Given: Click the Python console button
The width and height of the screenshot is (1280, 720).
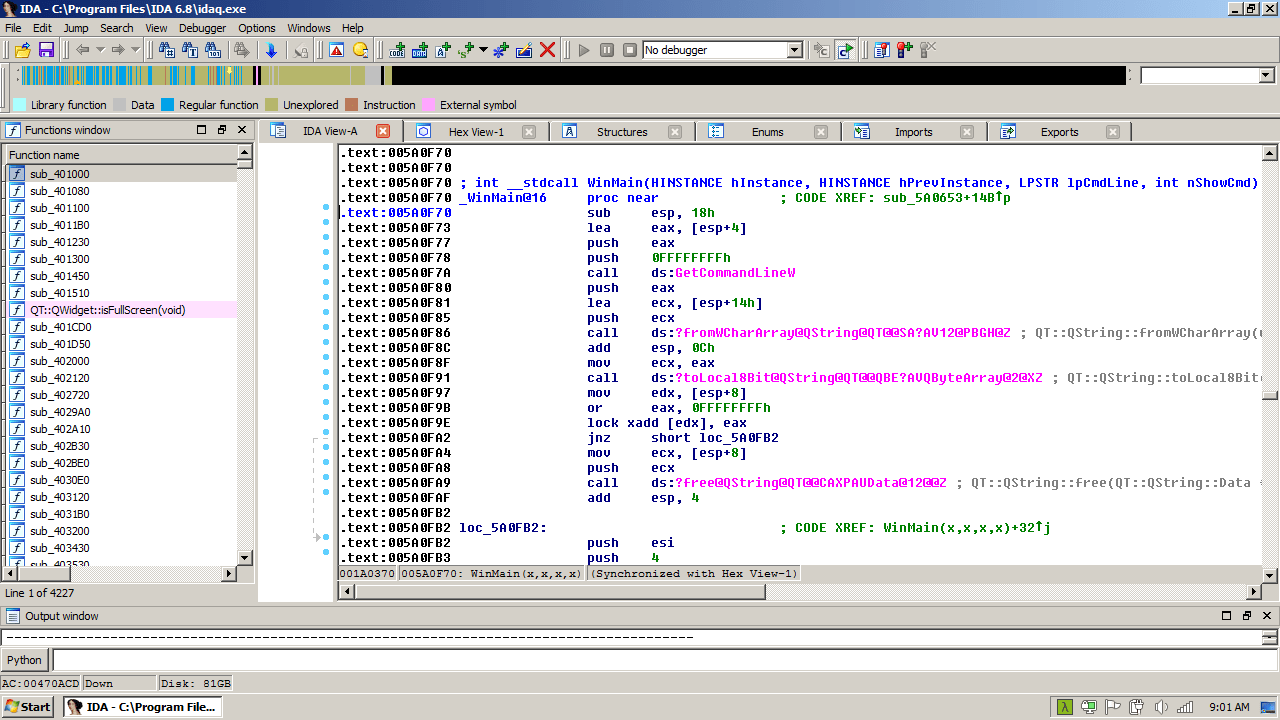Looking at the screenshot, I should click(25, 660).
